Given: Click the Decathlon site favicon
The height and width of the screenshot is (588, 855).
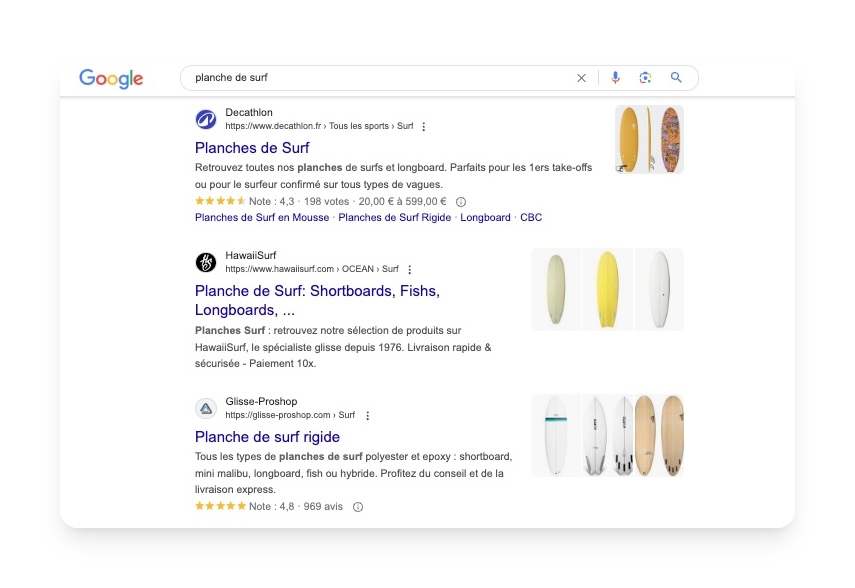Looking at the screenshot, I should 206,120.
